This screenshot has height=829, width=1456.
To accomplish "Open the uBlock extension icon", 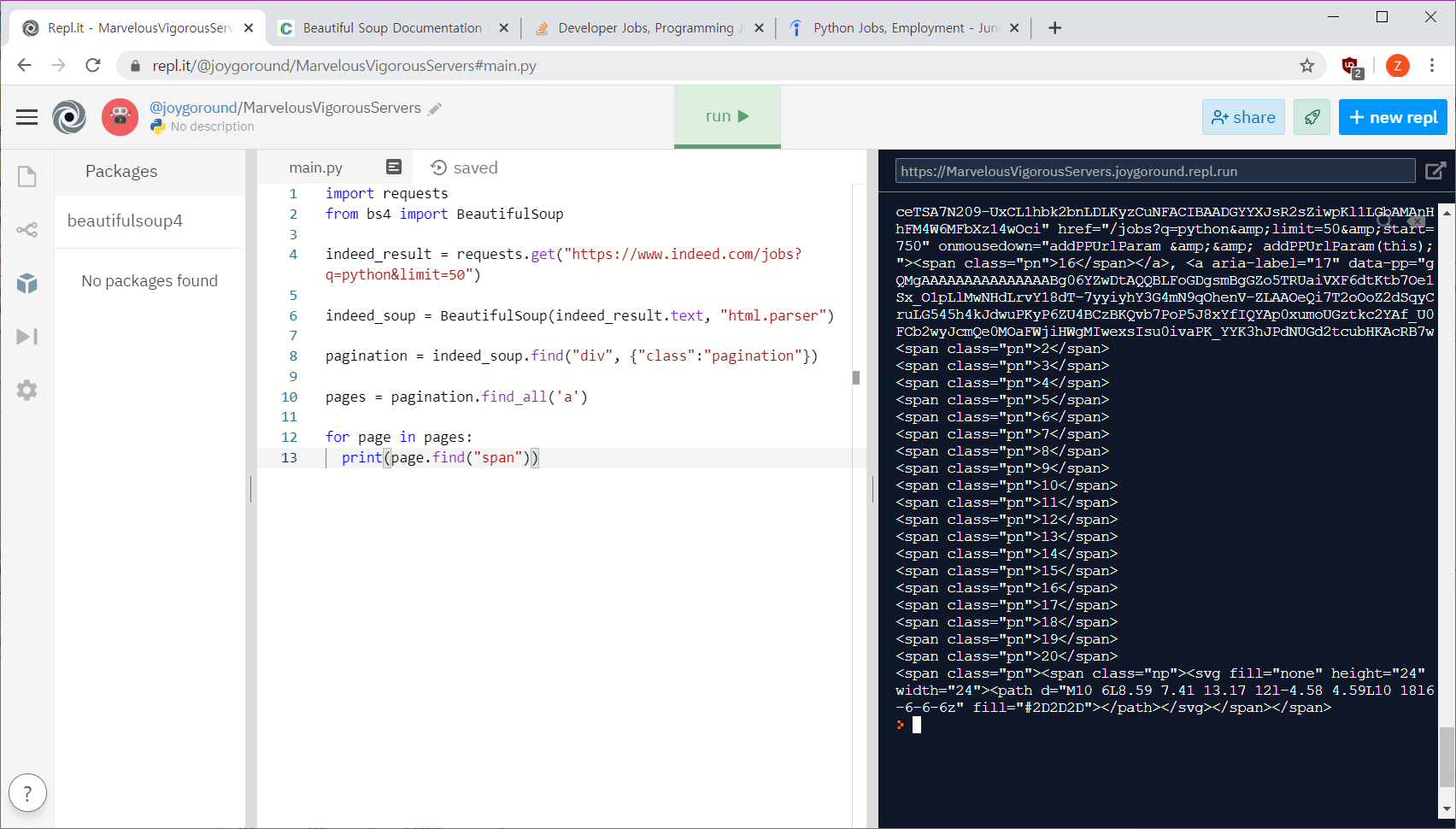I will (1351, 66).
